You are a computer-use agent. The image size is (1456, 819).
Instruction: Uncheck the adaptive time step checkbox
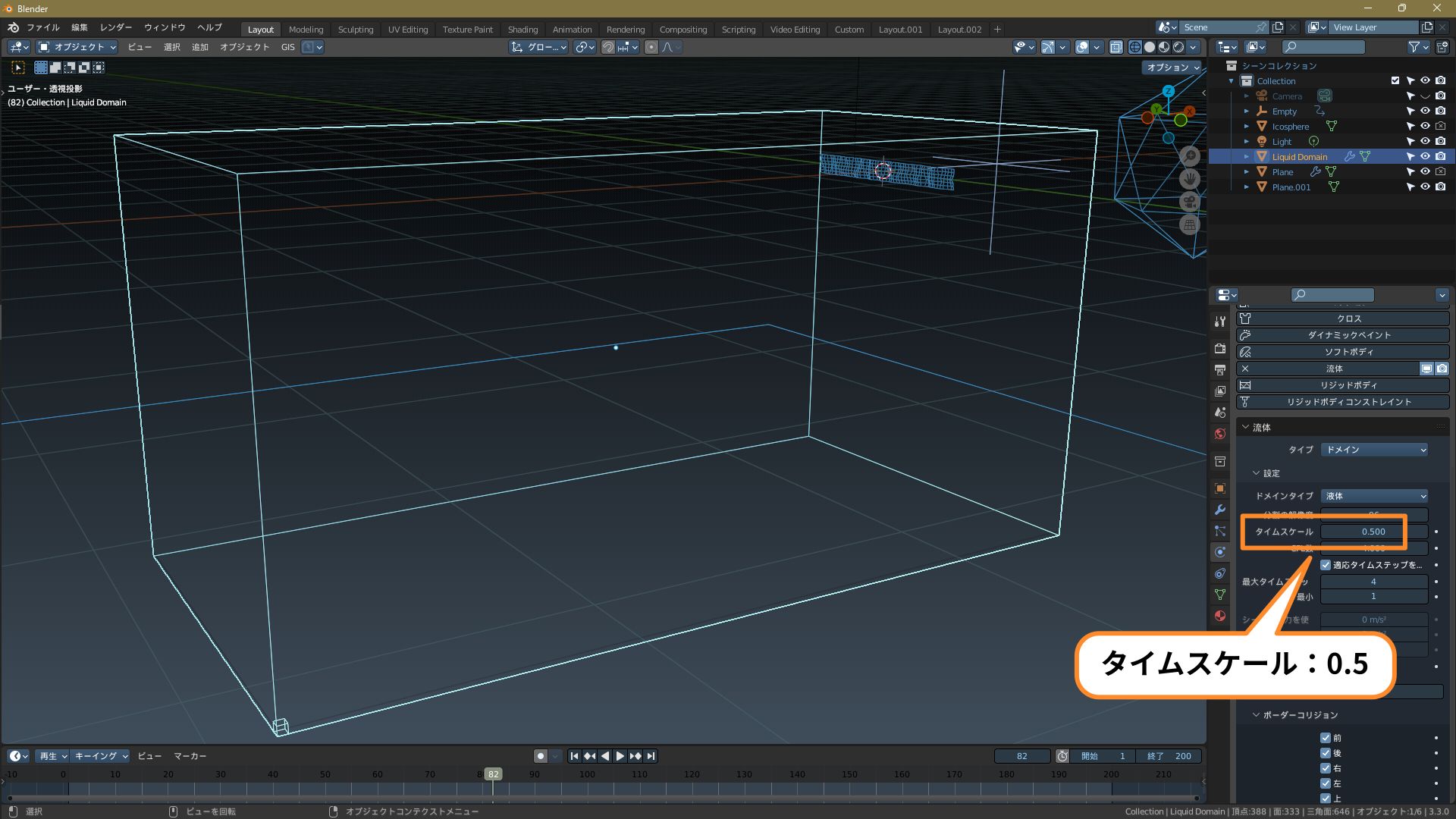(1326, 565)
